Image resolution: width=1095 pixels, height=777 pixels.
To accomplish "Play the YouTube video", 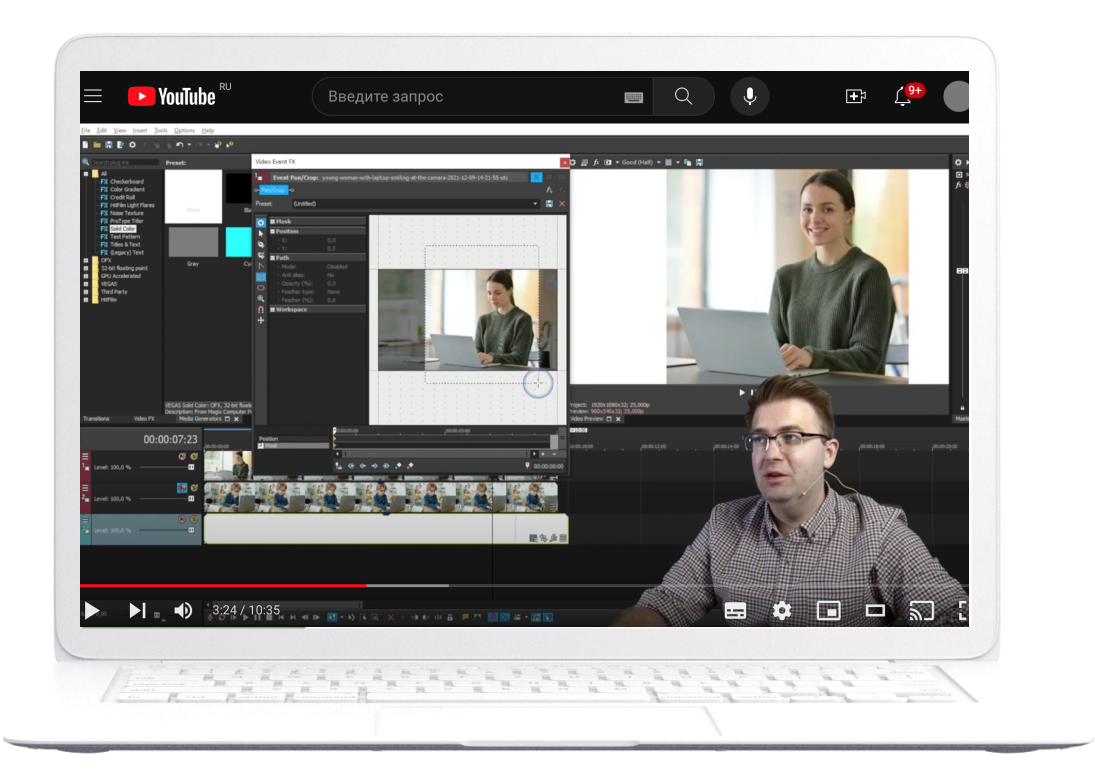I will [x=91, y=611].
